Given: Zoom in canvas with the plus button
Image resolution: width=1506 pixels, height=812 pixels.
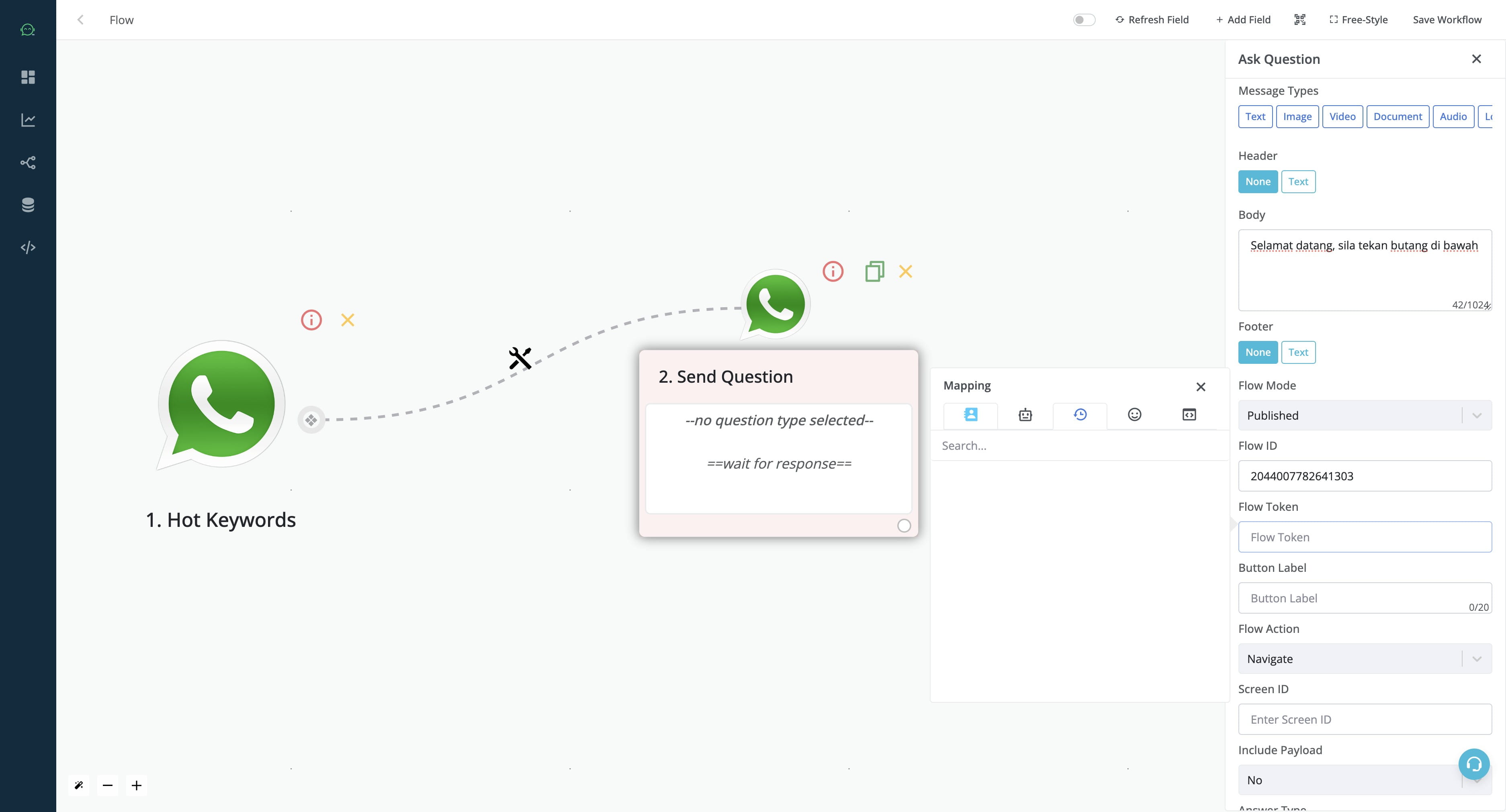Looking at the screenshot, I should point(136,785).
